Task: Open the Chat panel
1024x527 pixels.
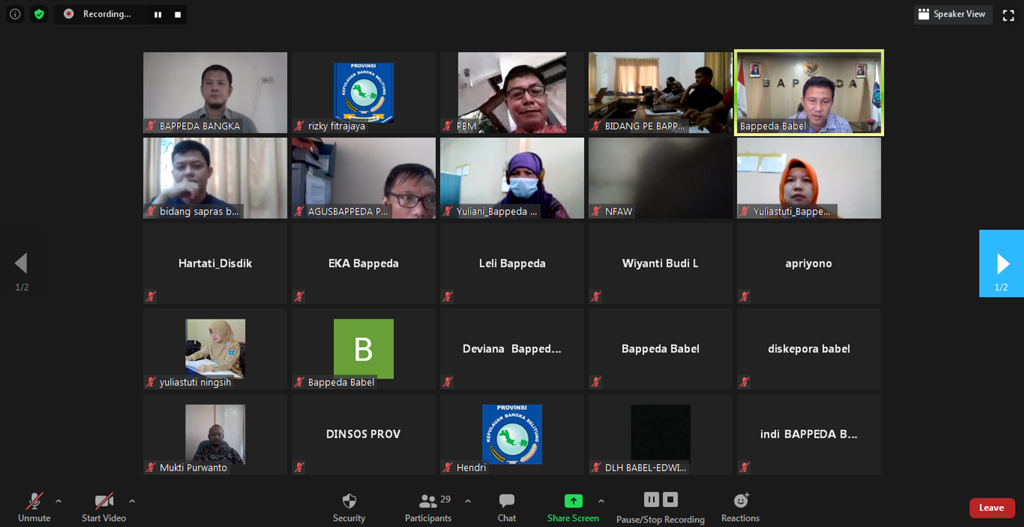Action: point(507,507)
